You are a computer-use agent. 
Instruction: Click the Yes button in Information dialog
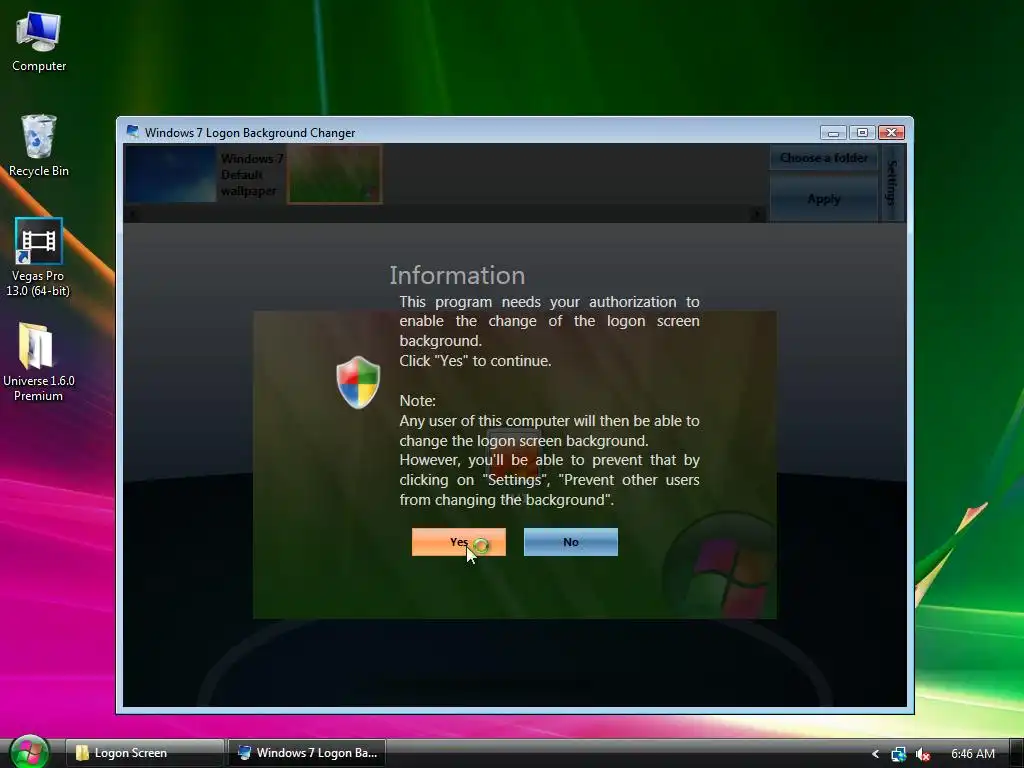pos(458,542)
